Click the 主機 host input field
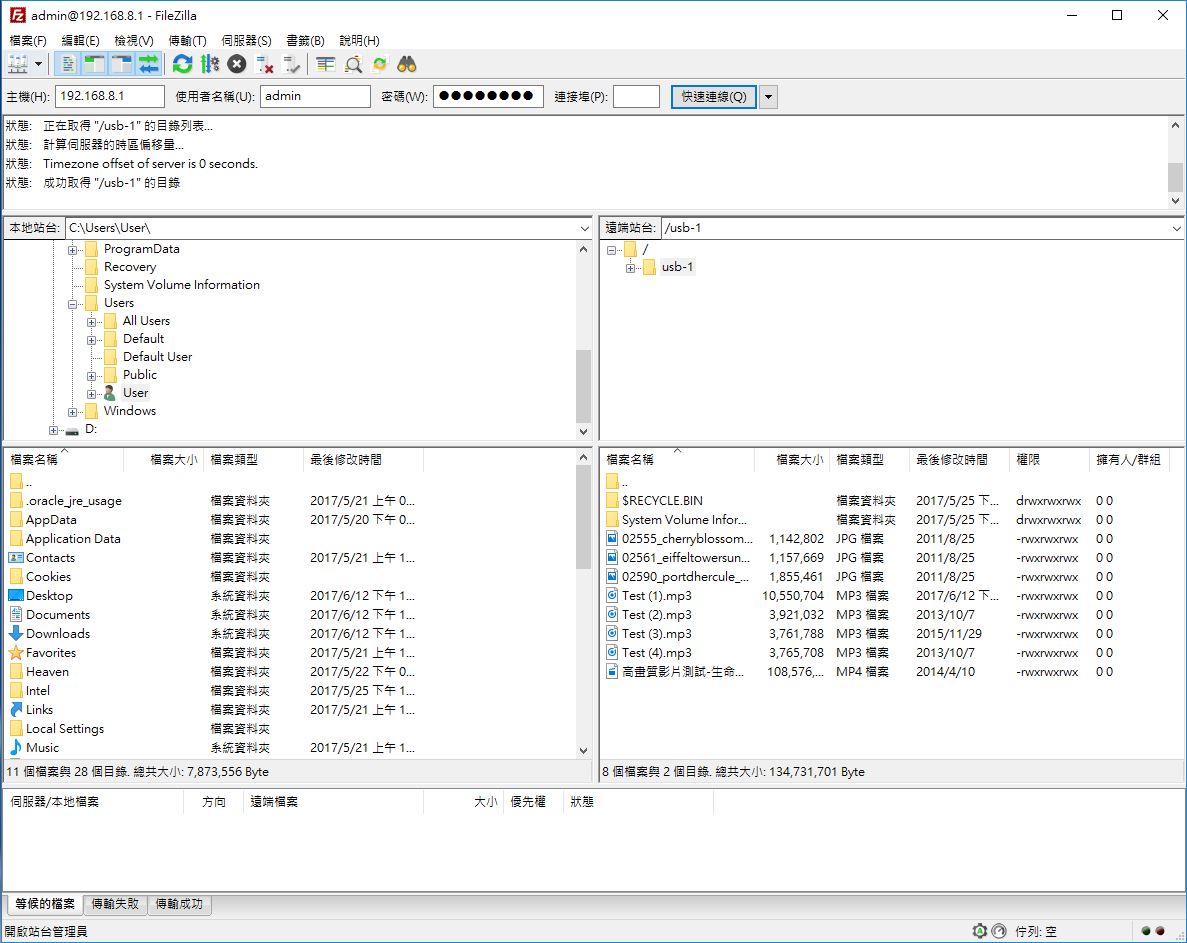Screen dimensions: 1187x943 click(109, 96)
